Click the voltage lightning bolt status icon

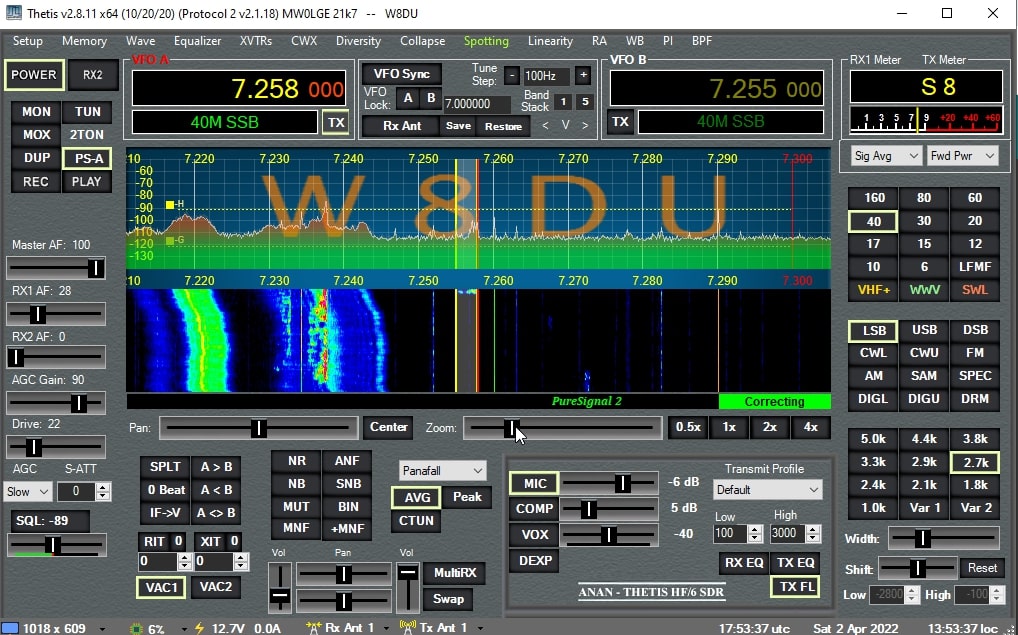[x=198, y=628]
